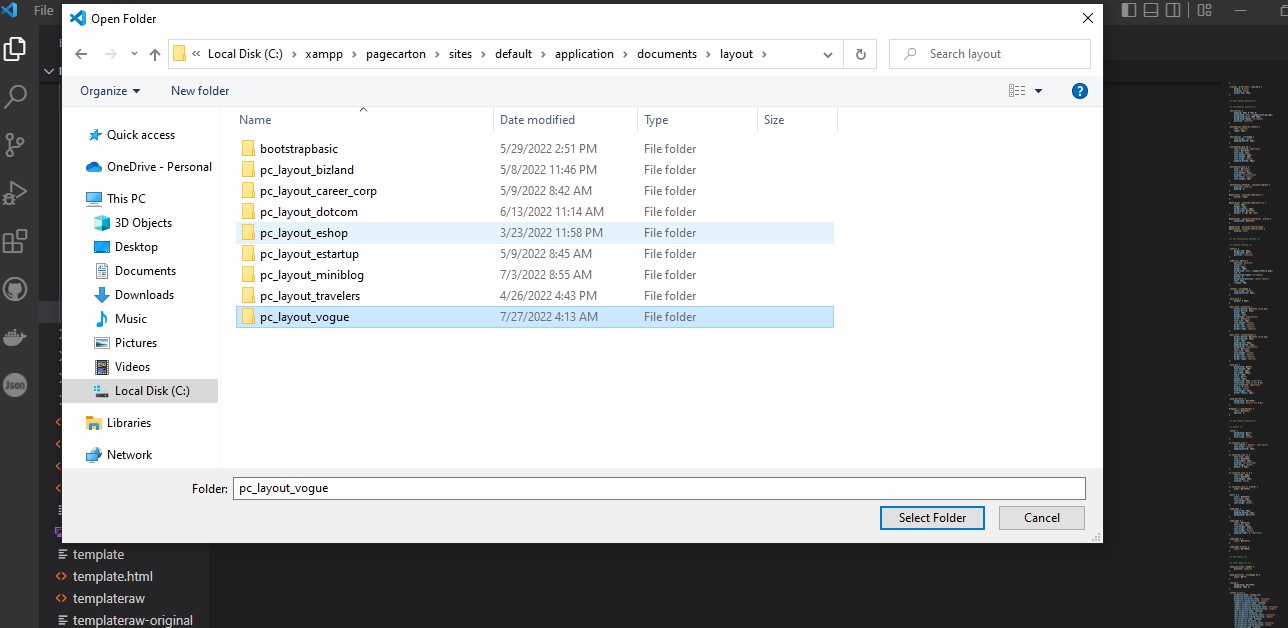Open templateraw-original in VS Code explorer

click(132, 620)
